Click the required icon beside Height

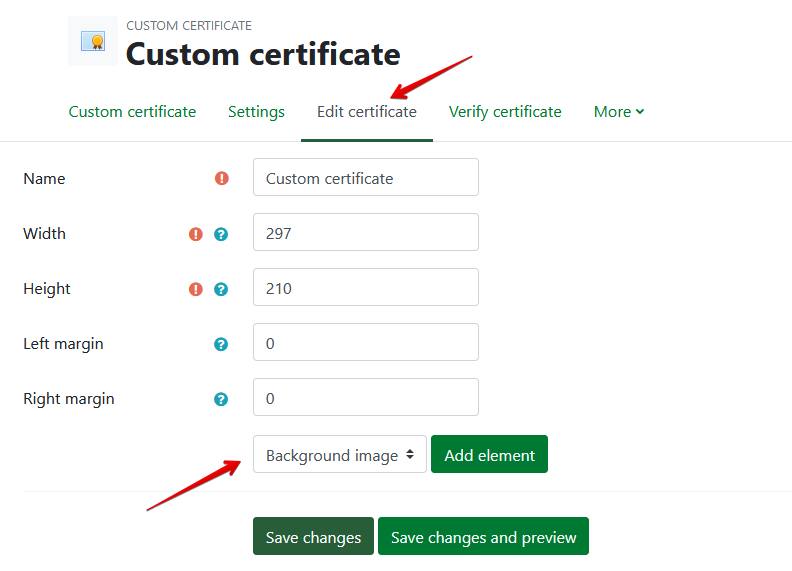[x=196, y=289]
